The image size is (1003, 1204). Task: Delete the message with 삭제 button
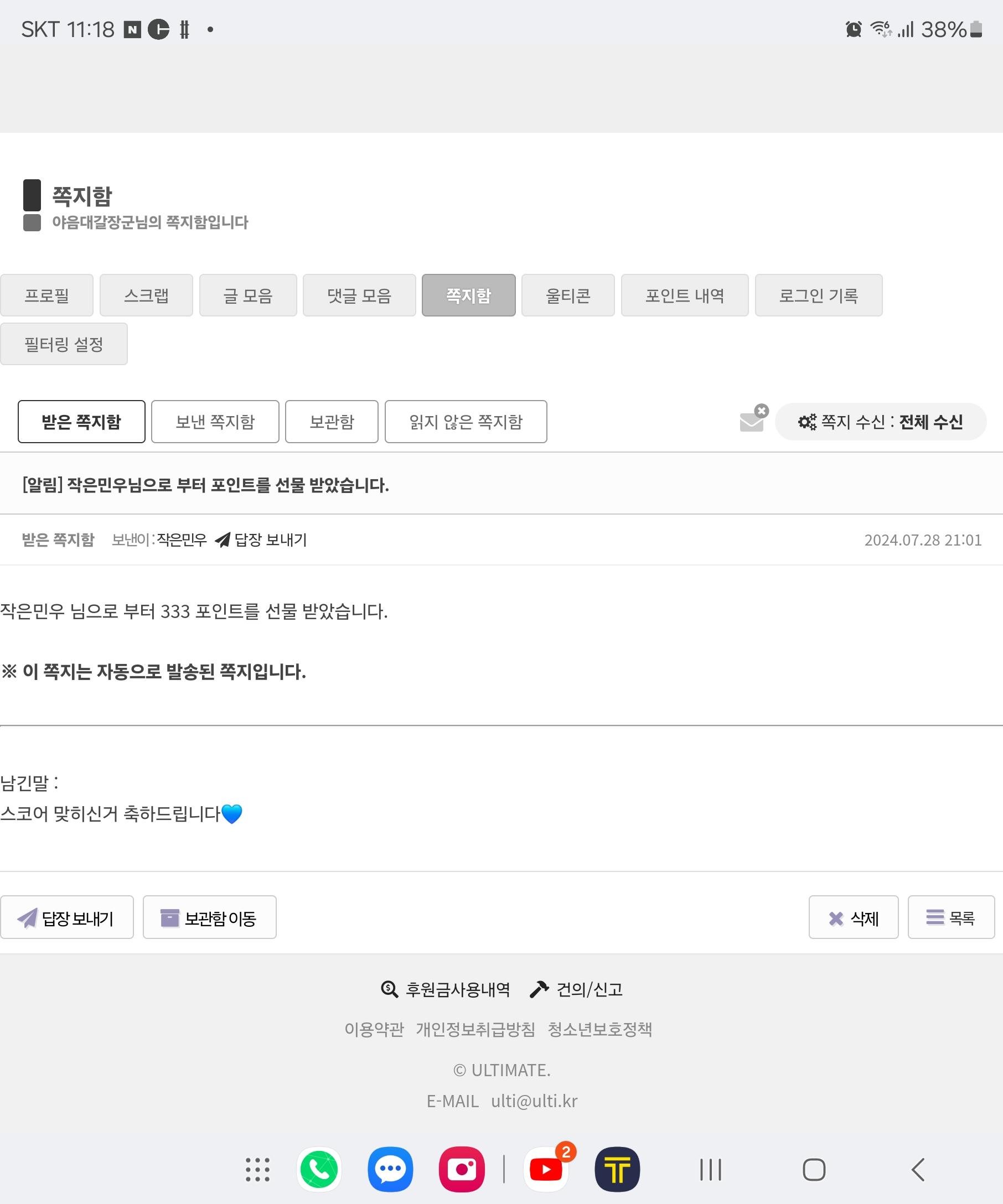854,918
